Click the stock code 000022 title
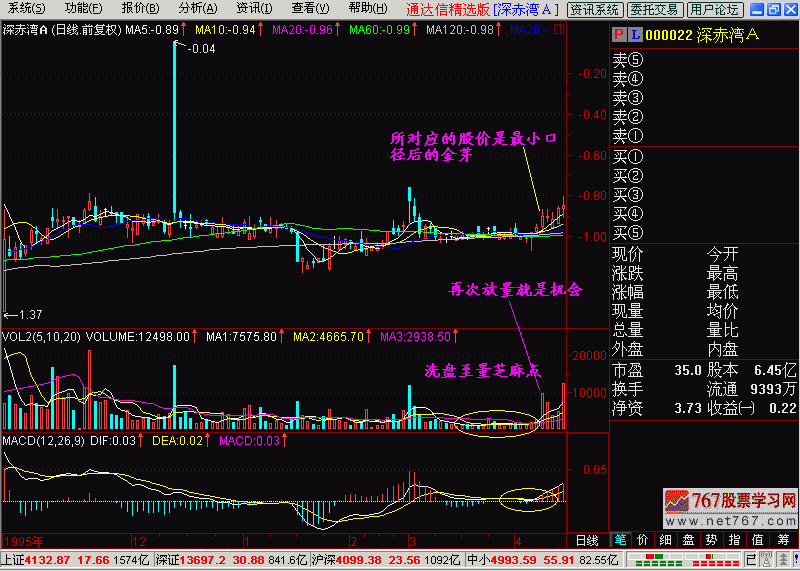This screenshot has height=571, width=800. pos(668,35)
